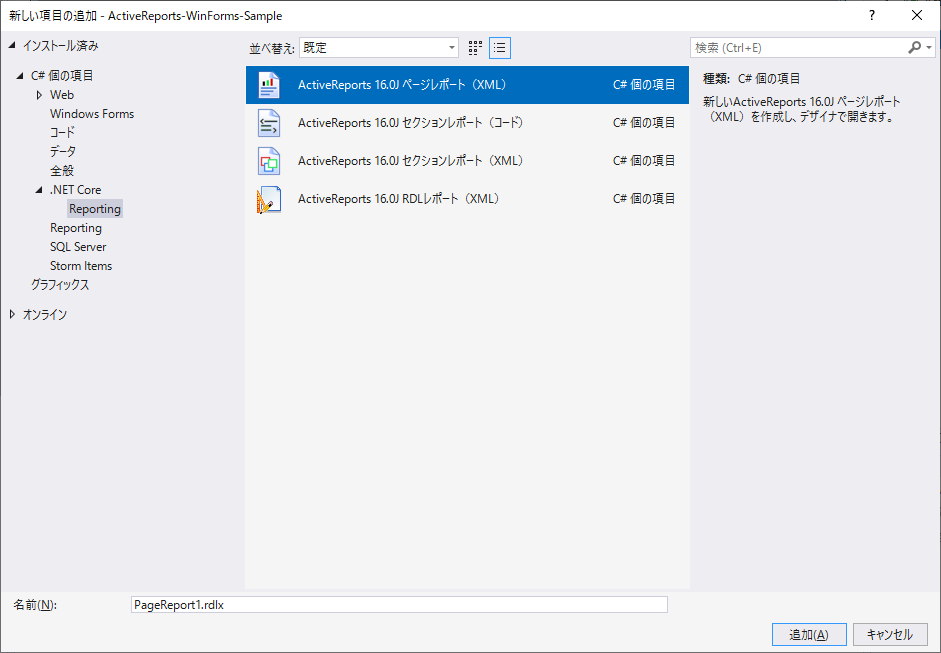This screenshot has height=653, width=941.
Task: Expand the オンライン tree node
Action: point(13,314)
